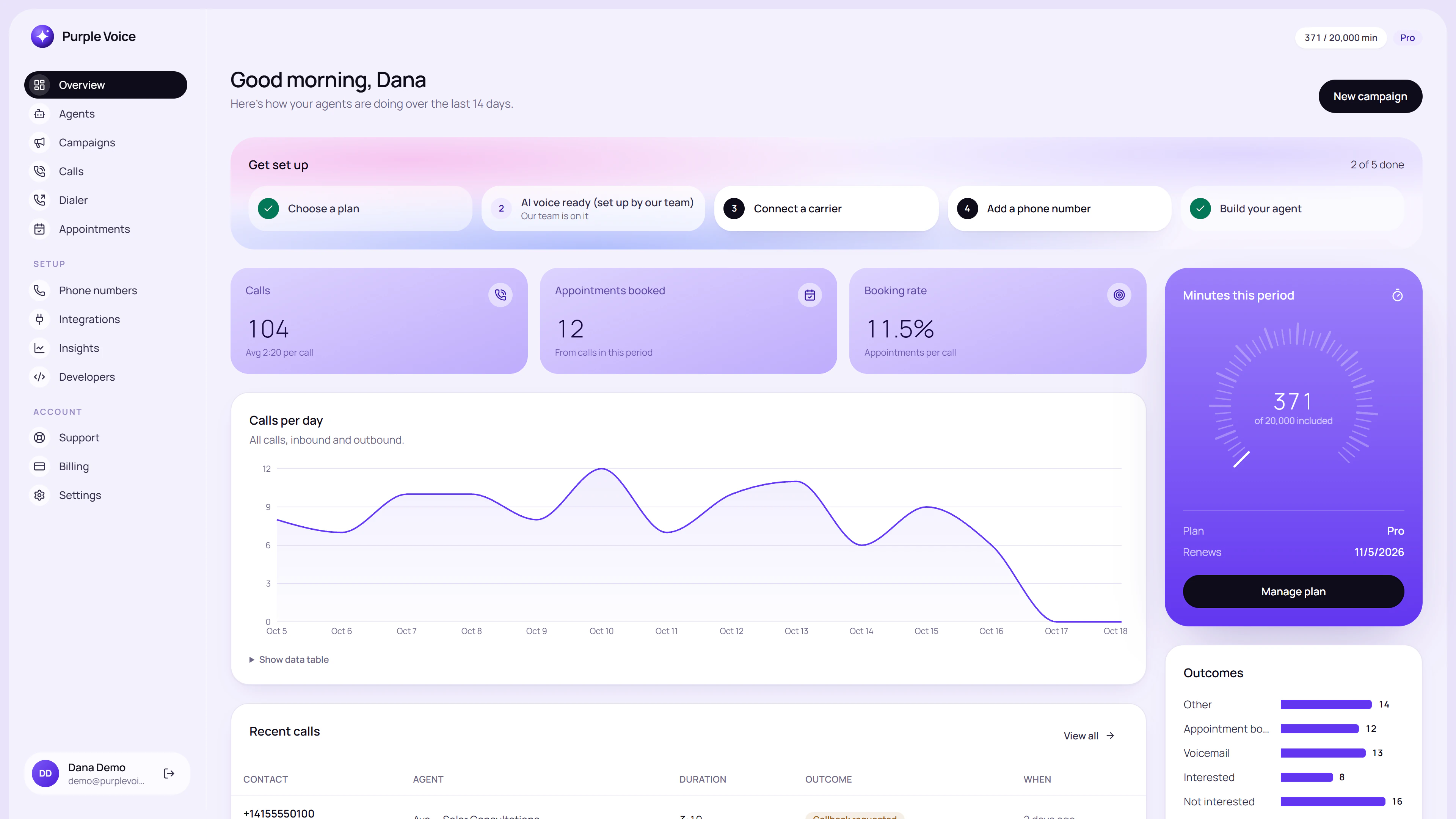Open the Add a phone number step
Screen dimensions: 1456x819
tap(1059, 209)
